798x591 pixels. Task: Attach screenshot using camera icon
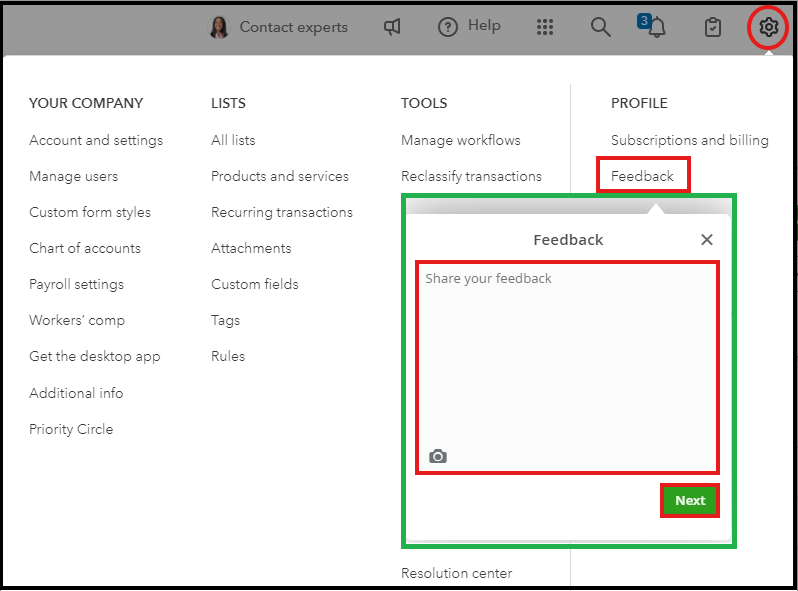[438, 456]
